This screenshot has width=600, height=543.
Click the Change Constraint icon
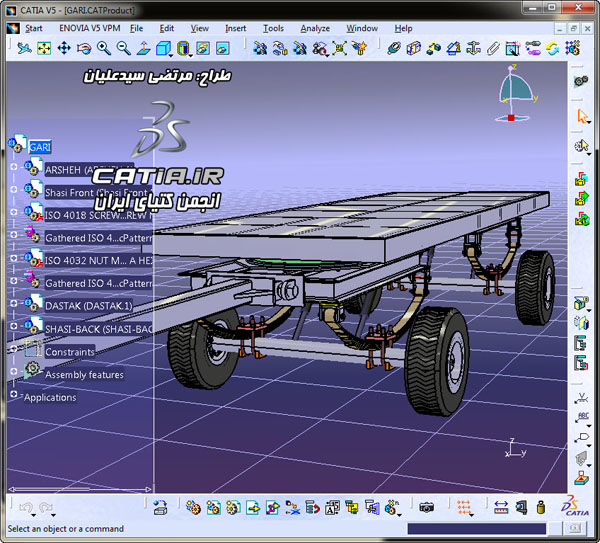553,49
